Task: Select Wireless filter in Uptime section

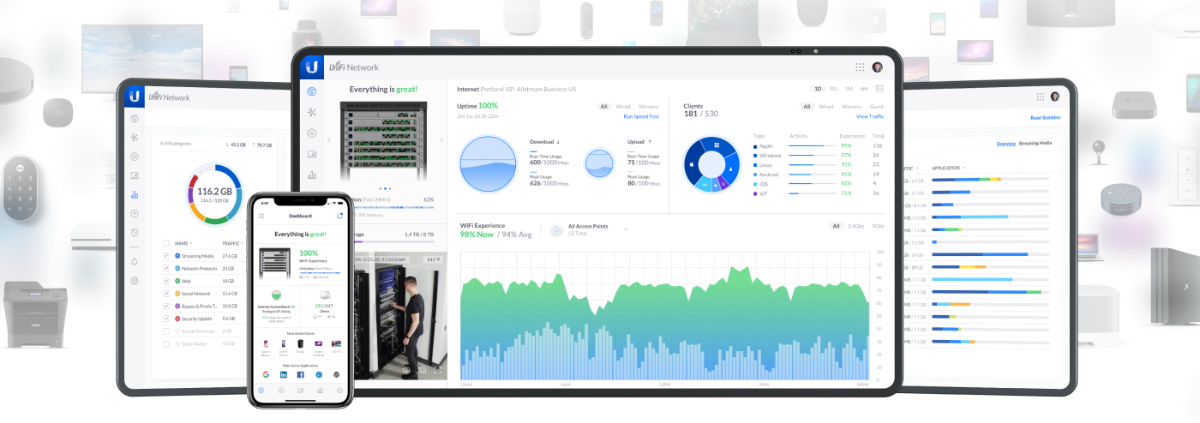Action: (x=648, y=106)
